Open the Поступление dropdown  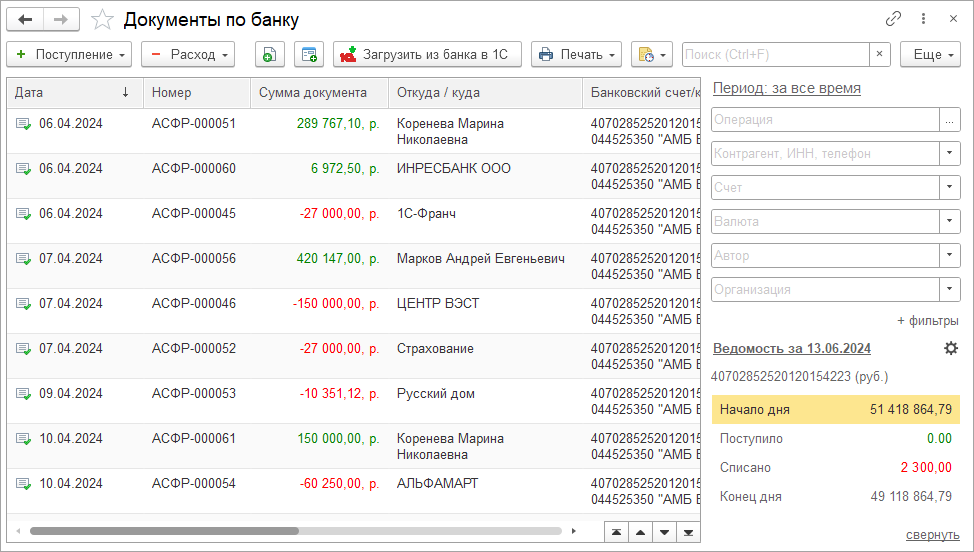point(69,55)
